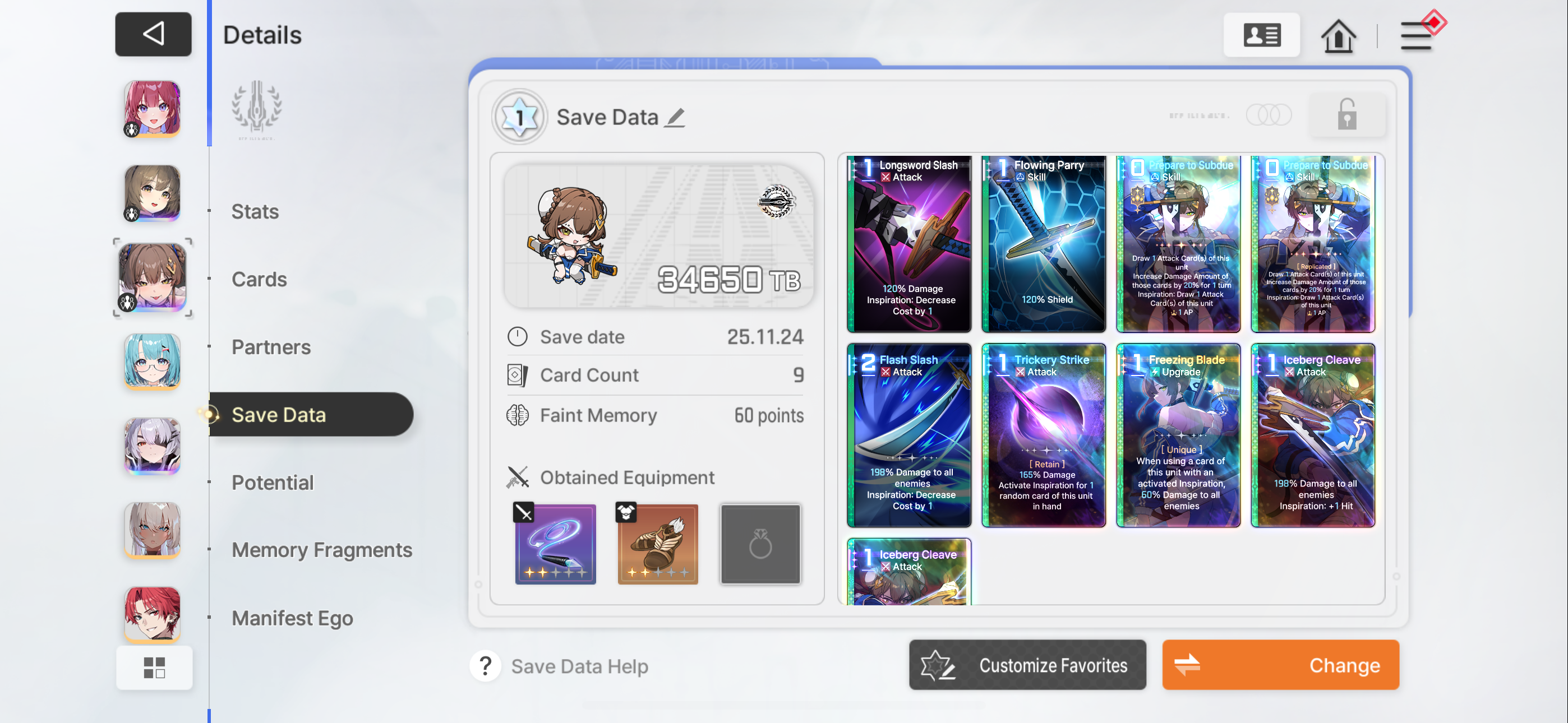Select the purple whip equipment item
This screenshot has width=1568, height=723.
tap(555, 544)
